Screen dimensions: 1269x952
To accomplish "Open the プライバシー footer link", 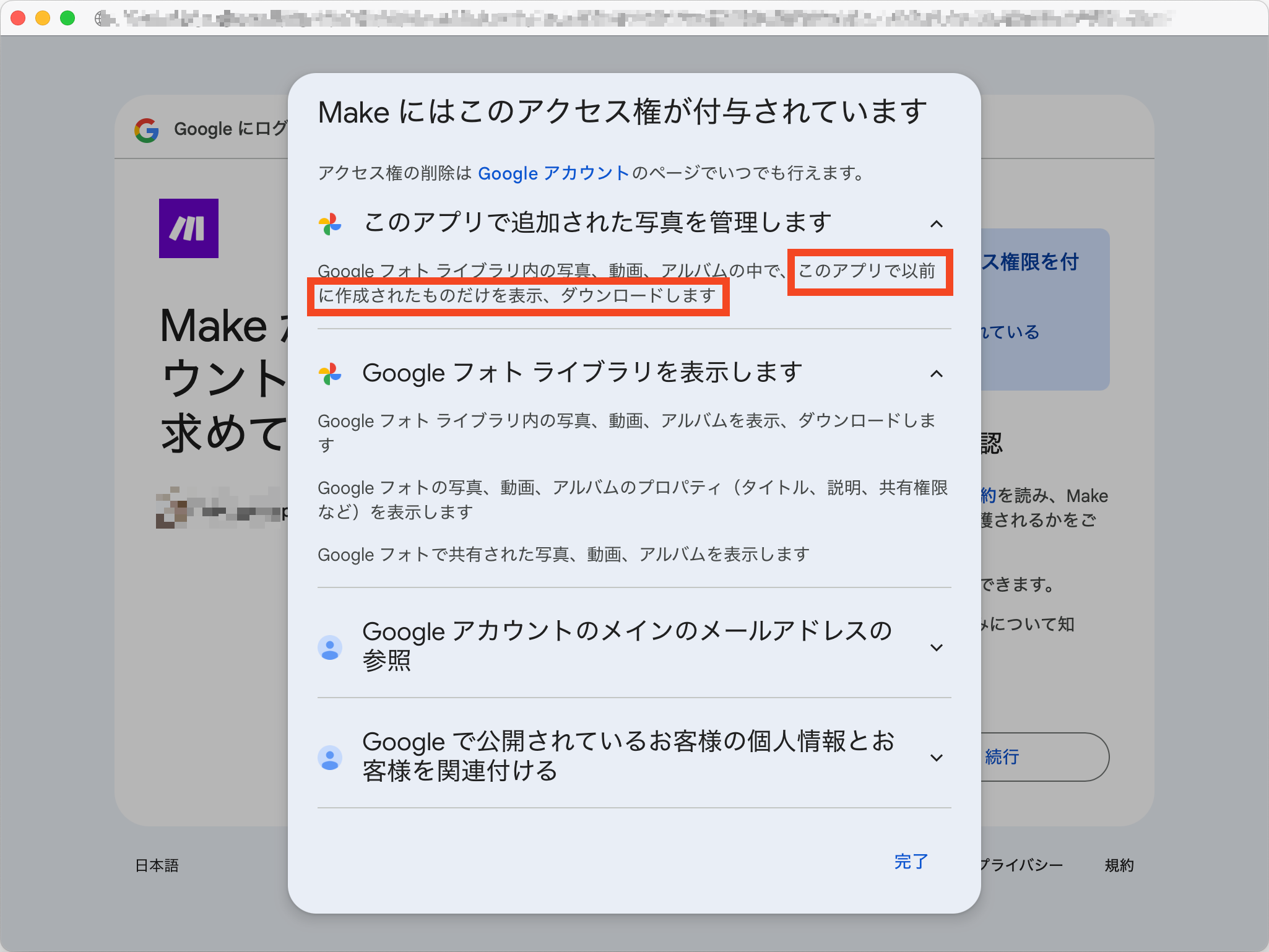I will [x=1022, y=865].
